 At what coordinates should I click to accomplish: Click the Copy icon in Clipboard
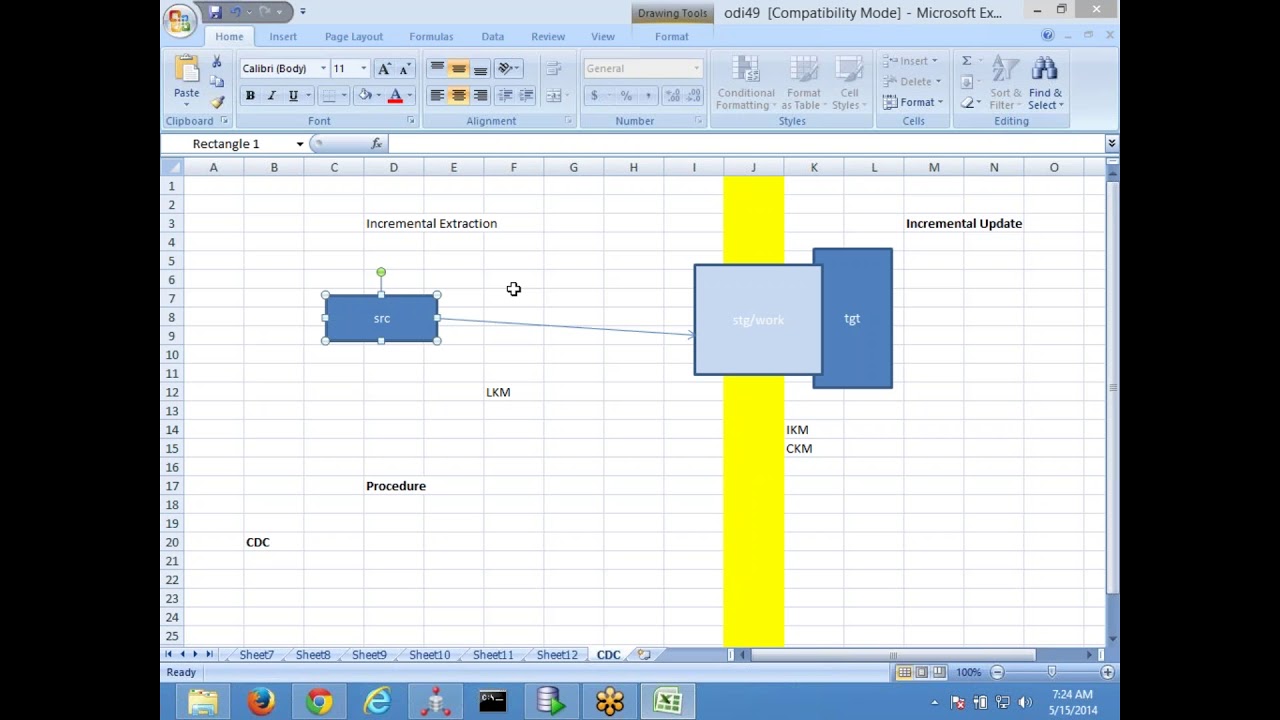click(x=216, y=82)
